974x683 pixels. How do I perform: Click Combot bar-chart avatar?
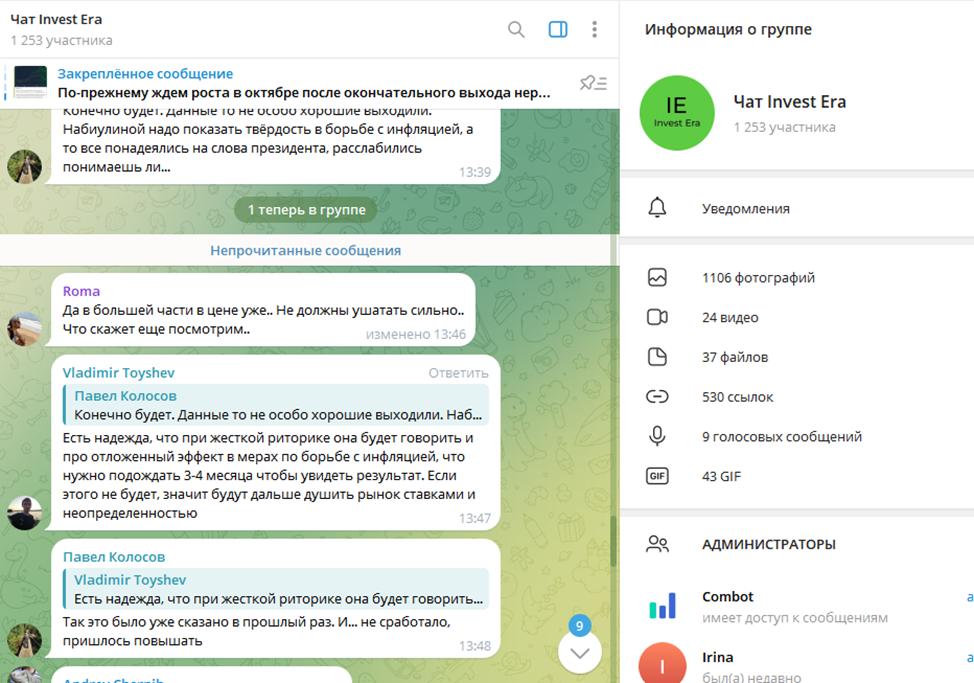point(662,607)
